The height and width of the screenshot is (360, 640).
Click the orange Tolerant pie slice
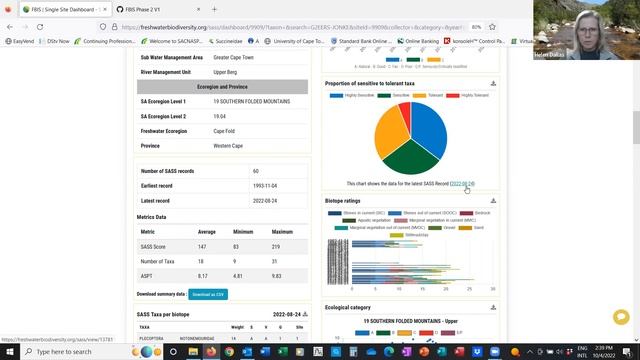[x=390, y=133]
